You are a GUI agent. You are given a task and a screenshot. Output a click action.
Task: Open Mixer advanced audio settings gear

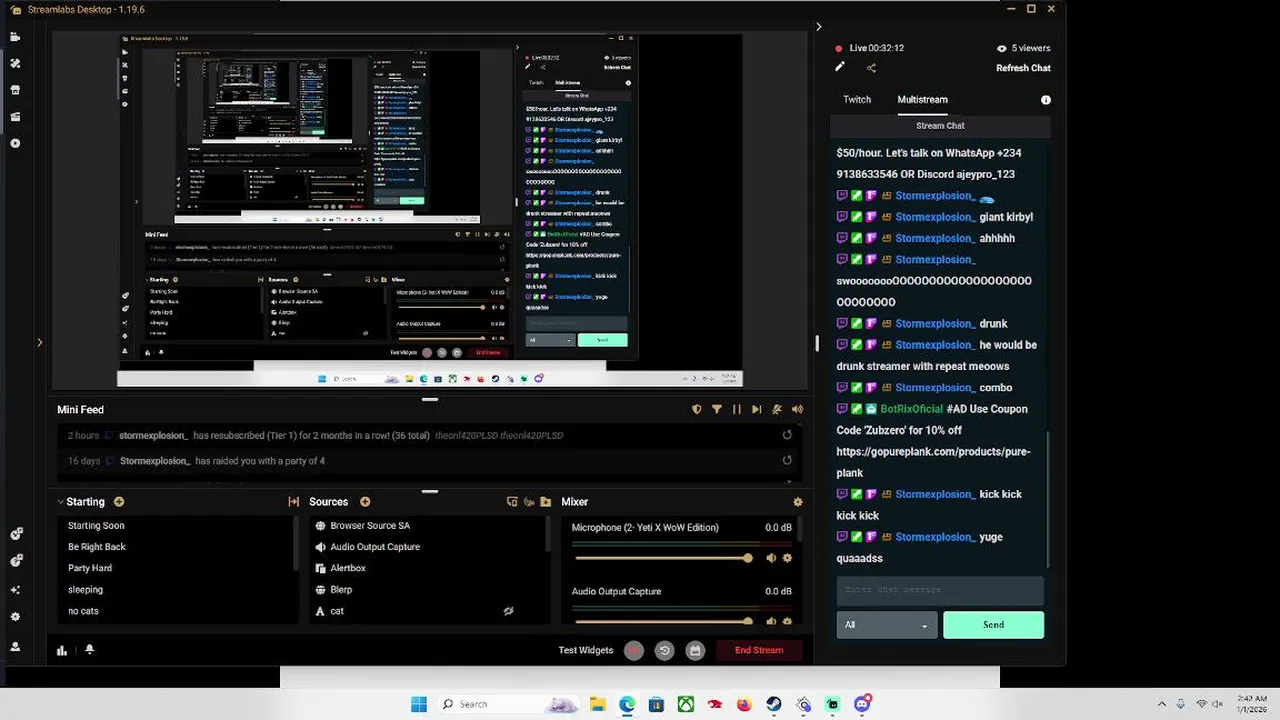point(797,502)
